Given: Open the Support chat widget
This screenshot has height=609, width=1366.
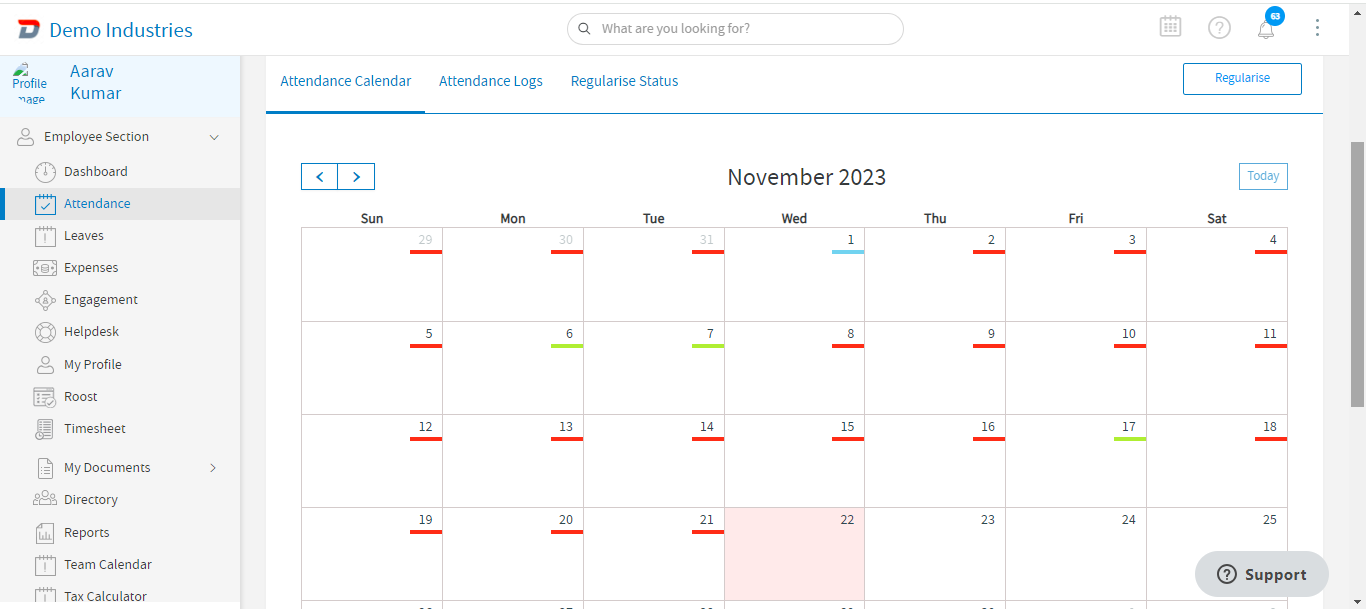Looking at the screenshot, I should coord(1262,574).
